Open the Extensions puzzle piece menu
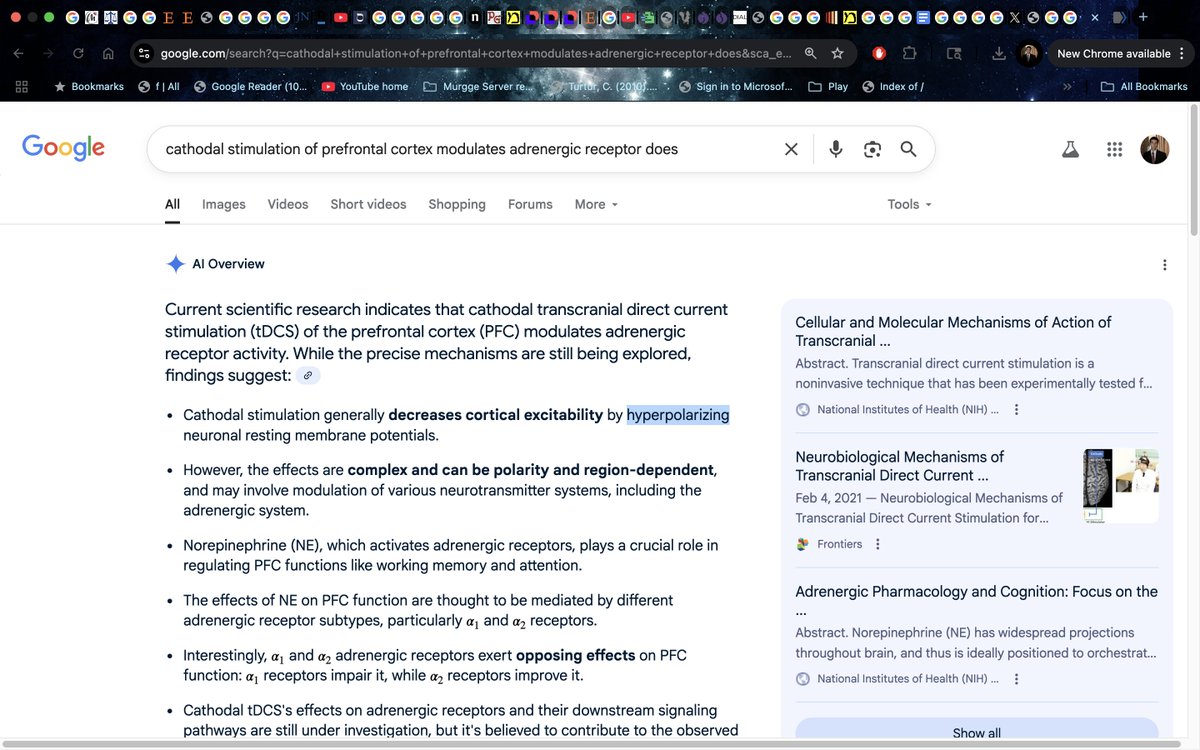The height and width of the screenshot is (750, 1200). (x=909, y=53)
